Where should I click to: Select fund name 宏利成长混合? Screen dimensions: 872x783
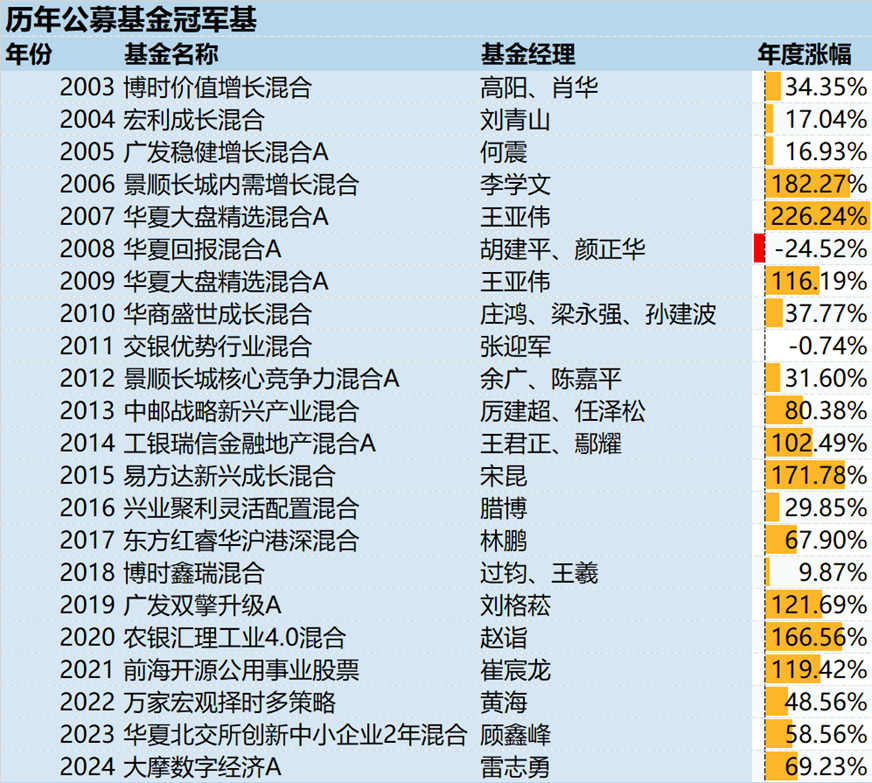tap(194, 120)
